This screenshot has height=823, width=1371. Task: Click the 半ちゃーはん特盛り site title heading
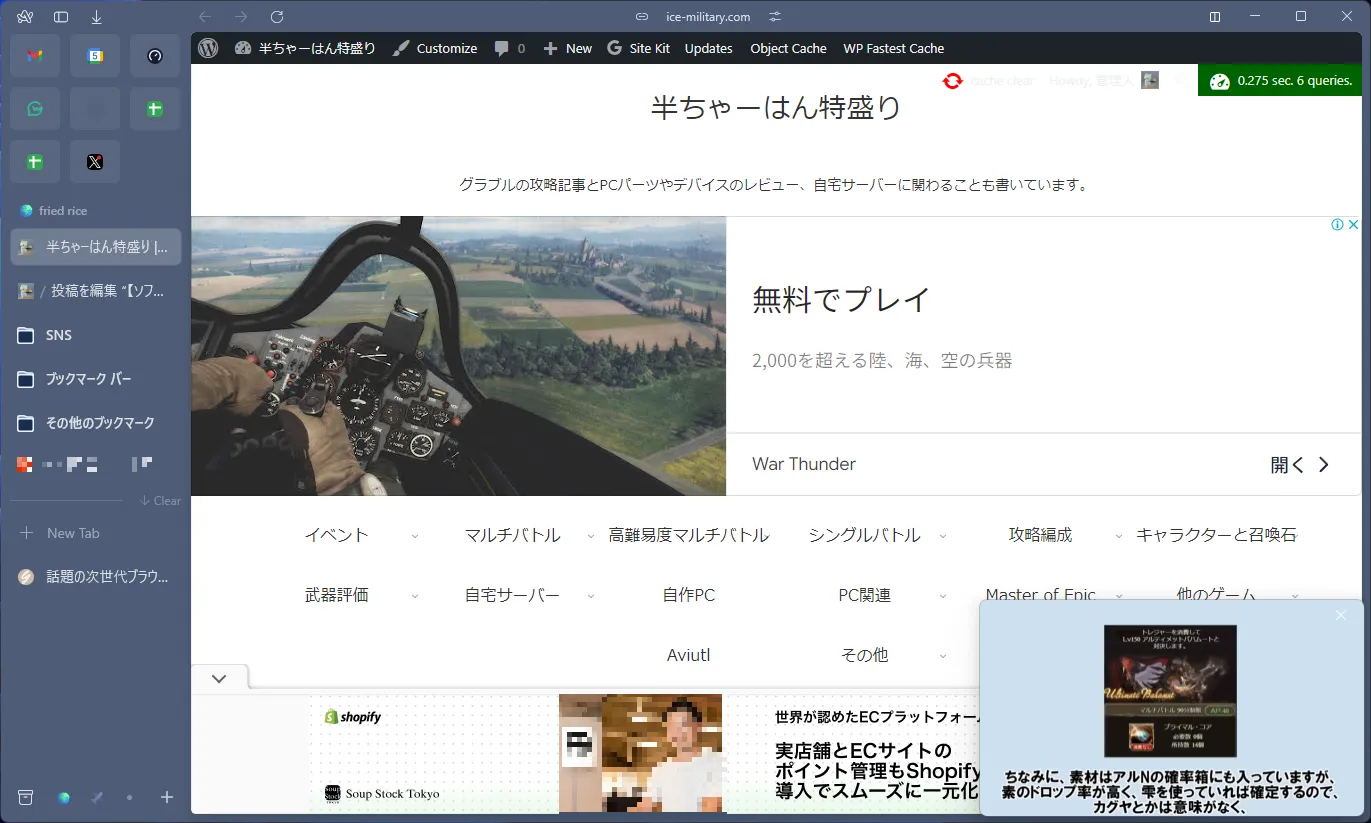tap(776, 108)
